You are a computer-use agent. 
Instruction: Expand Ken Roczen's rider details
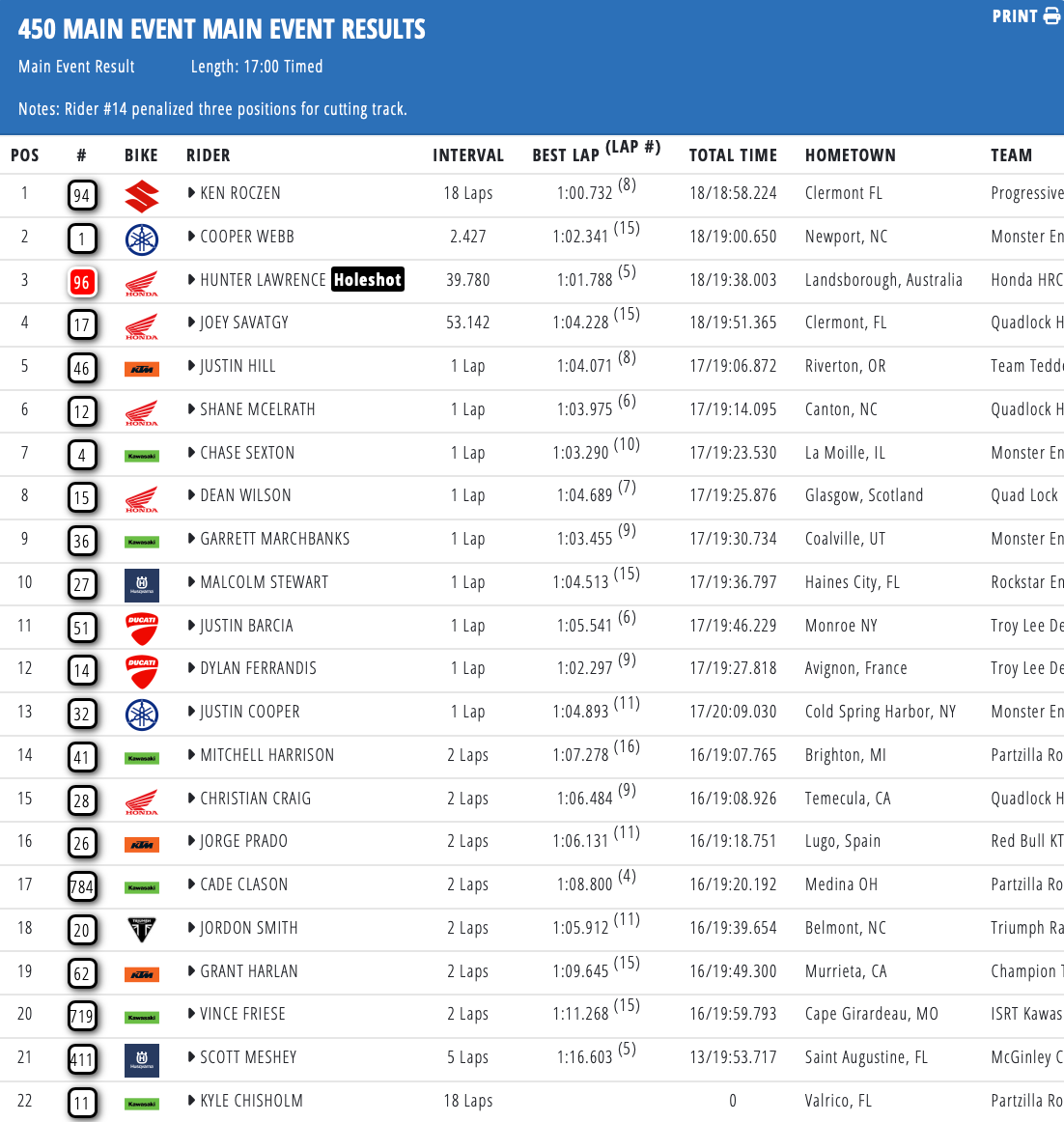[192, 193]
